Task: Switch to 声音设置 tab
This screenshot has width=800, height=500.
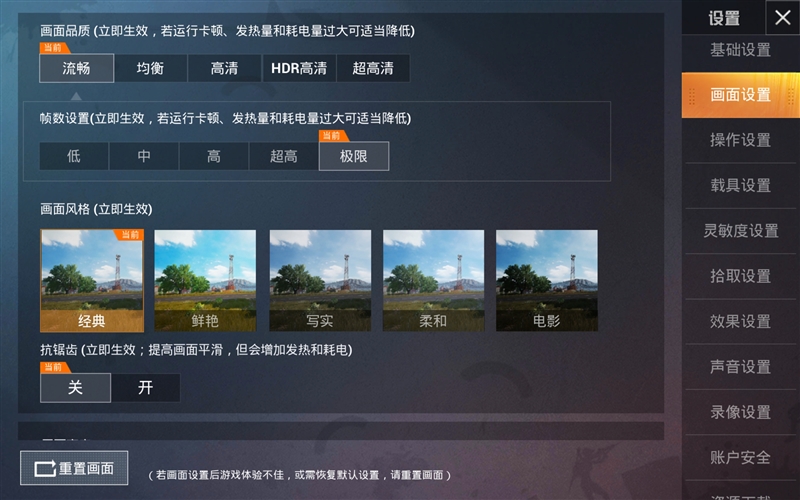Action: click(740, 366)
